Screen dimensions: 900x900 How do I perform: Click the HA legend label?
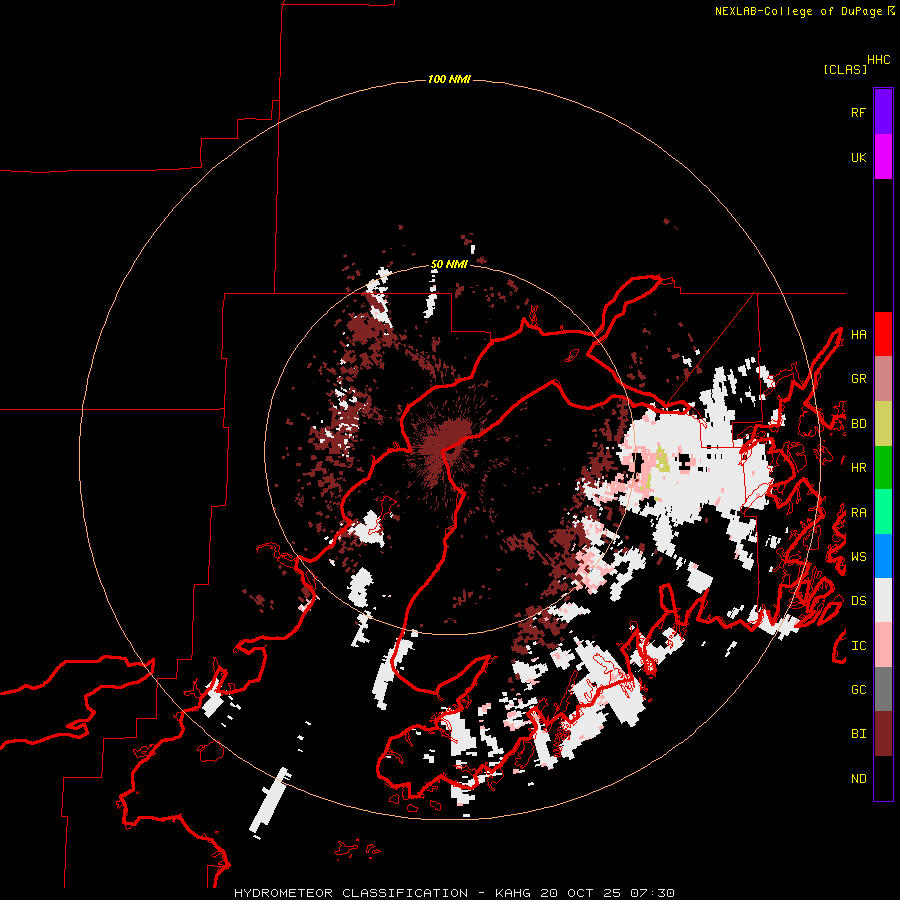pyautogui.click(x=858, y=335)
